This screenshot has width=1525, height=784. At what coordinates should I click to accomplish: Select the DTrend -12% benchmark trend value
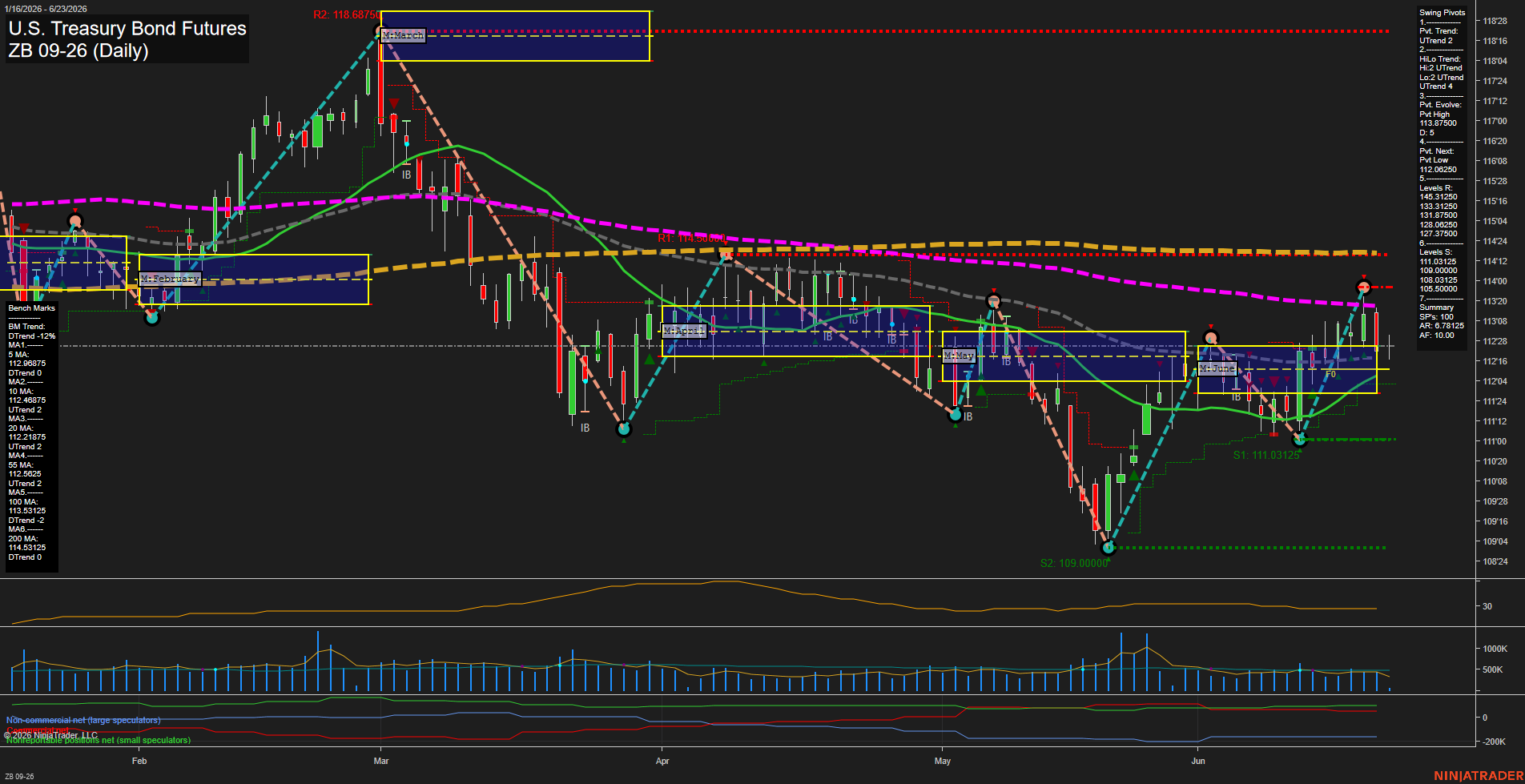pyautogui.click(x=32, y=336)
